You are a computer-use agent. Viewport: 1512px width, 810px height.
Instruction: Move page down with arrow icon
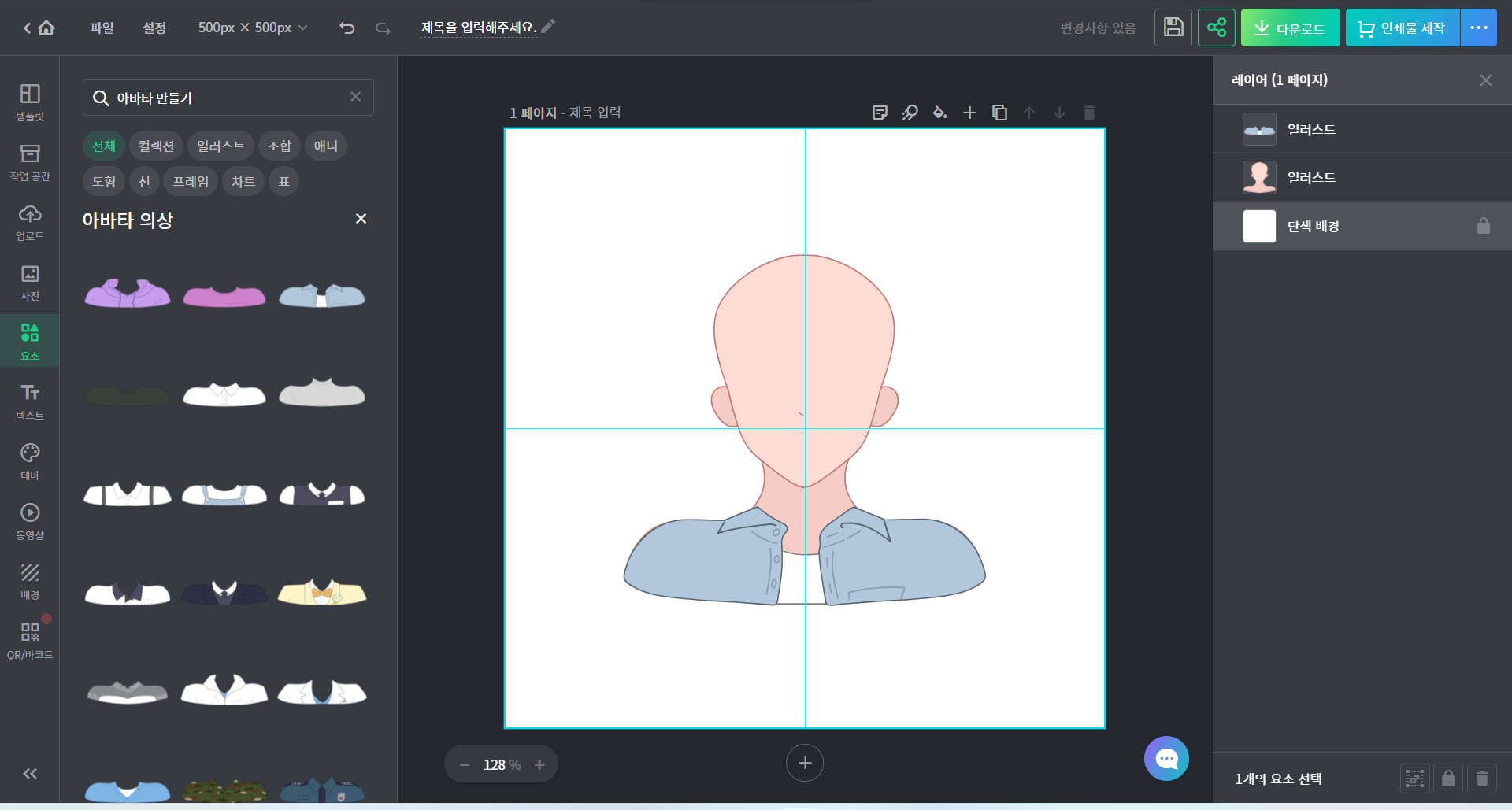coord(1059,113)
